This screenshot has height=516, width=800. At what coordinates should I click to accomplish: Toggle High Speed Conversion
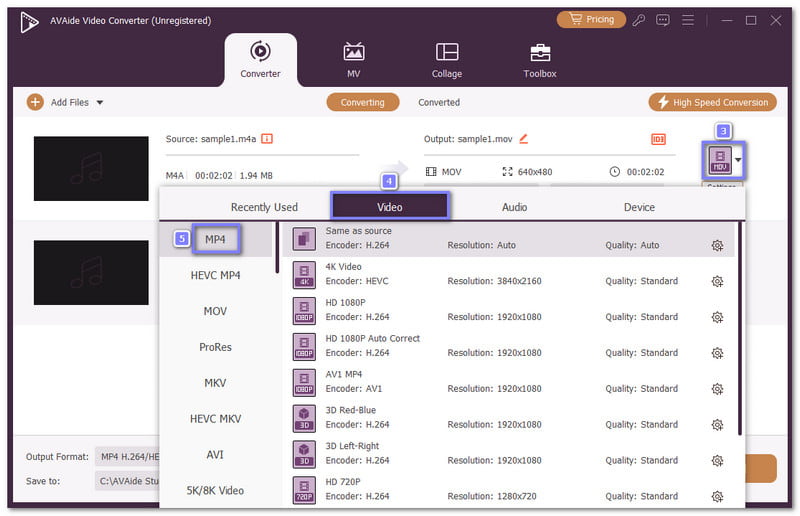(713, 102)
